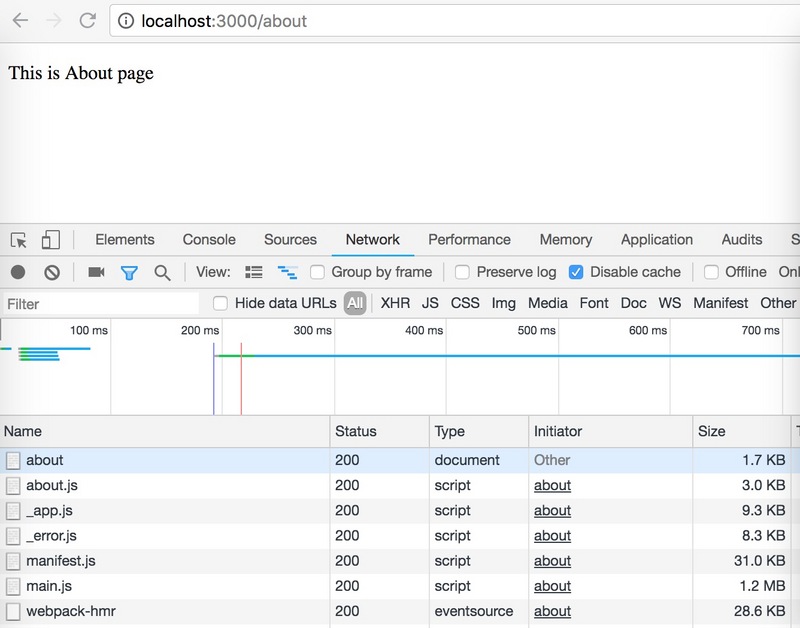Select the All filter type

[355, 303]
